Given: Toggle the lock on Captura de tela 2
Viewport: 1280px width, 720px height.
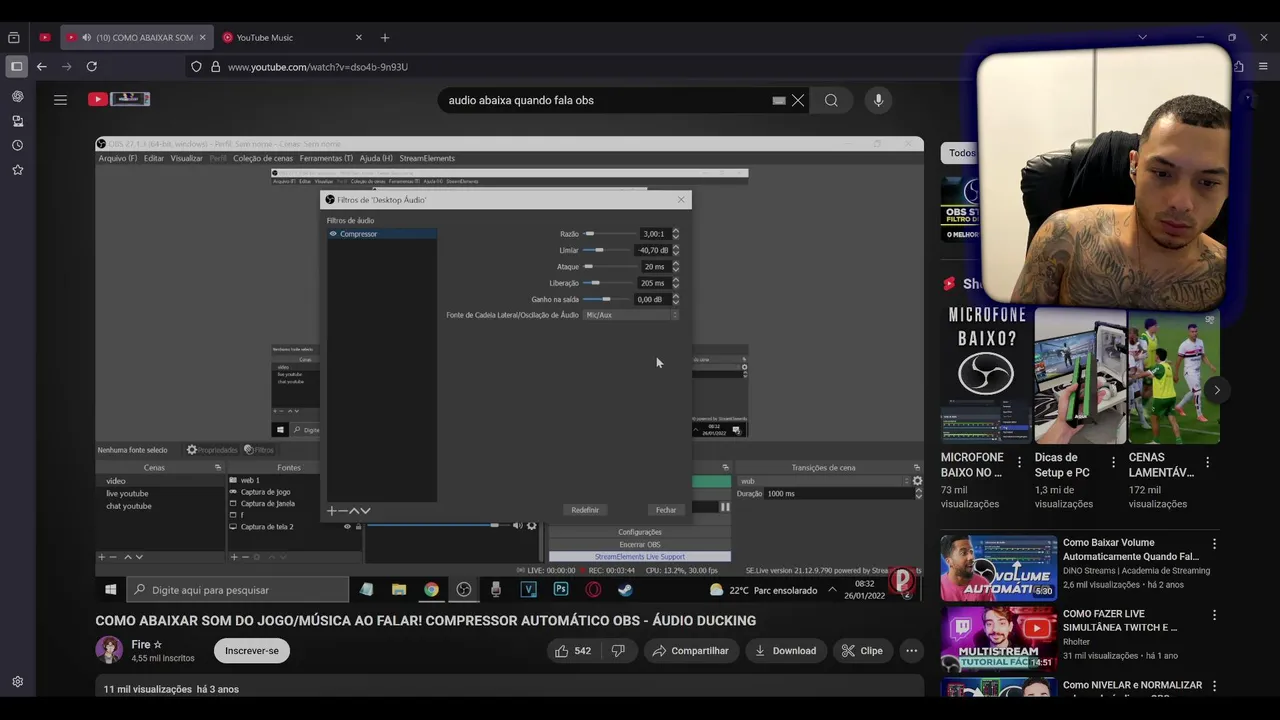Looking at the screenshot, I should pyautogui.click(x=358, y=526).
